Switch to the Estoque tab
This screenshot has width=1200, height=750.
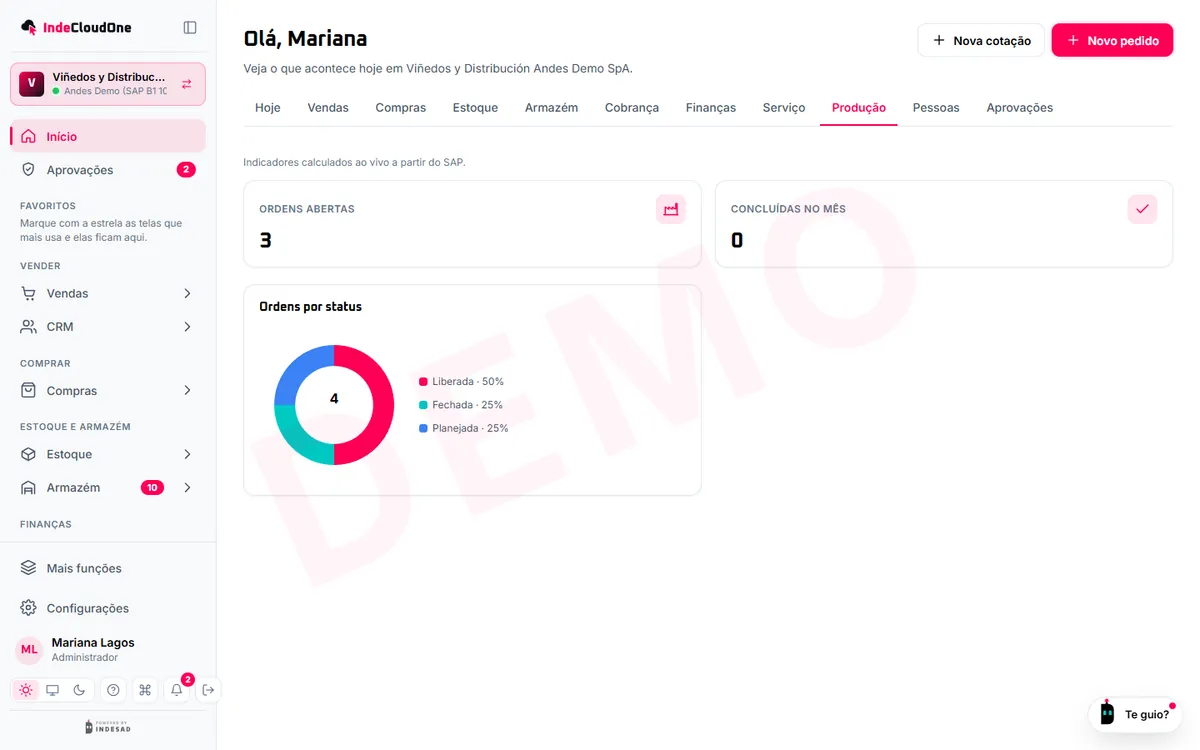coord(475,107)
